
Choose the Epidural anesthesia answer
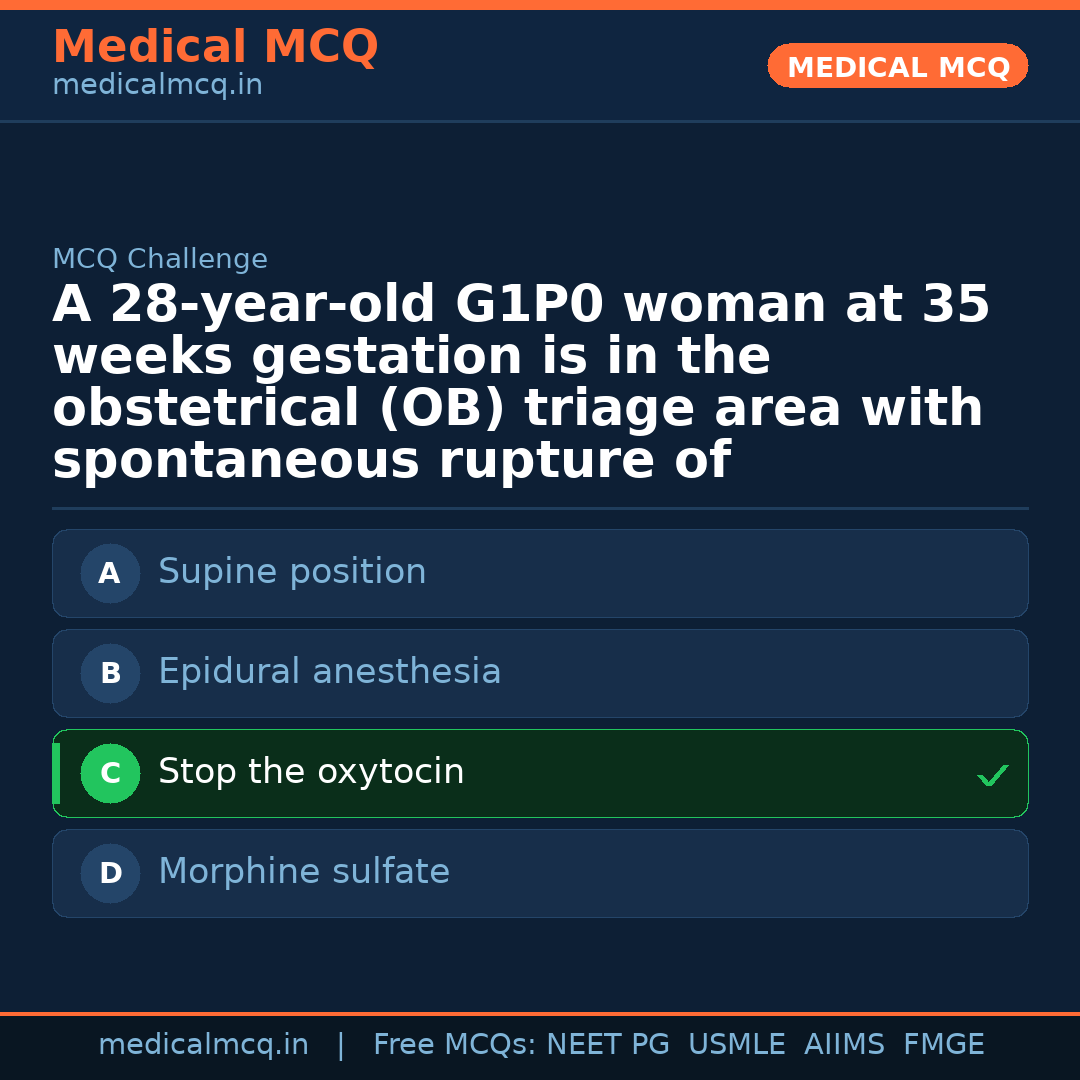pos(329,672)
